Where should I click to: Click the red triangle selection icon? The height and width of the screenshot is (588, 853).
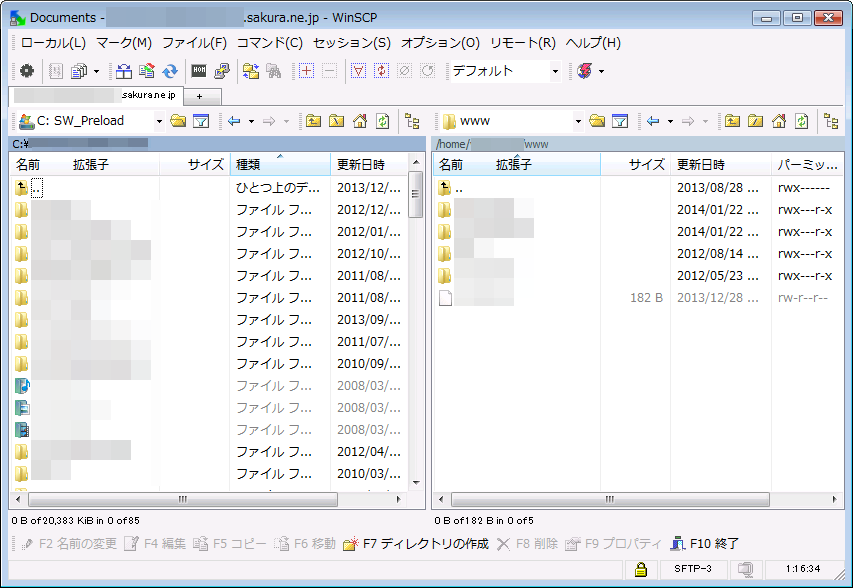pyautogui.click(x=358, y=71)
